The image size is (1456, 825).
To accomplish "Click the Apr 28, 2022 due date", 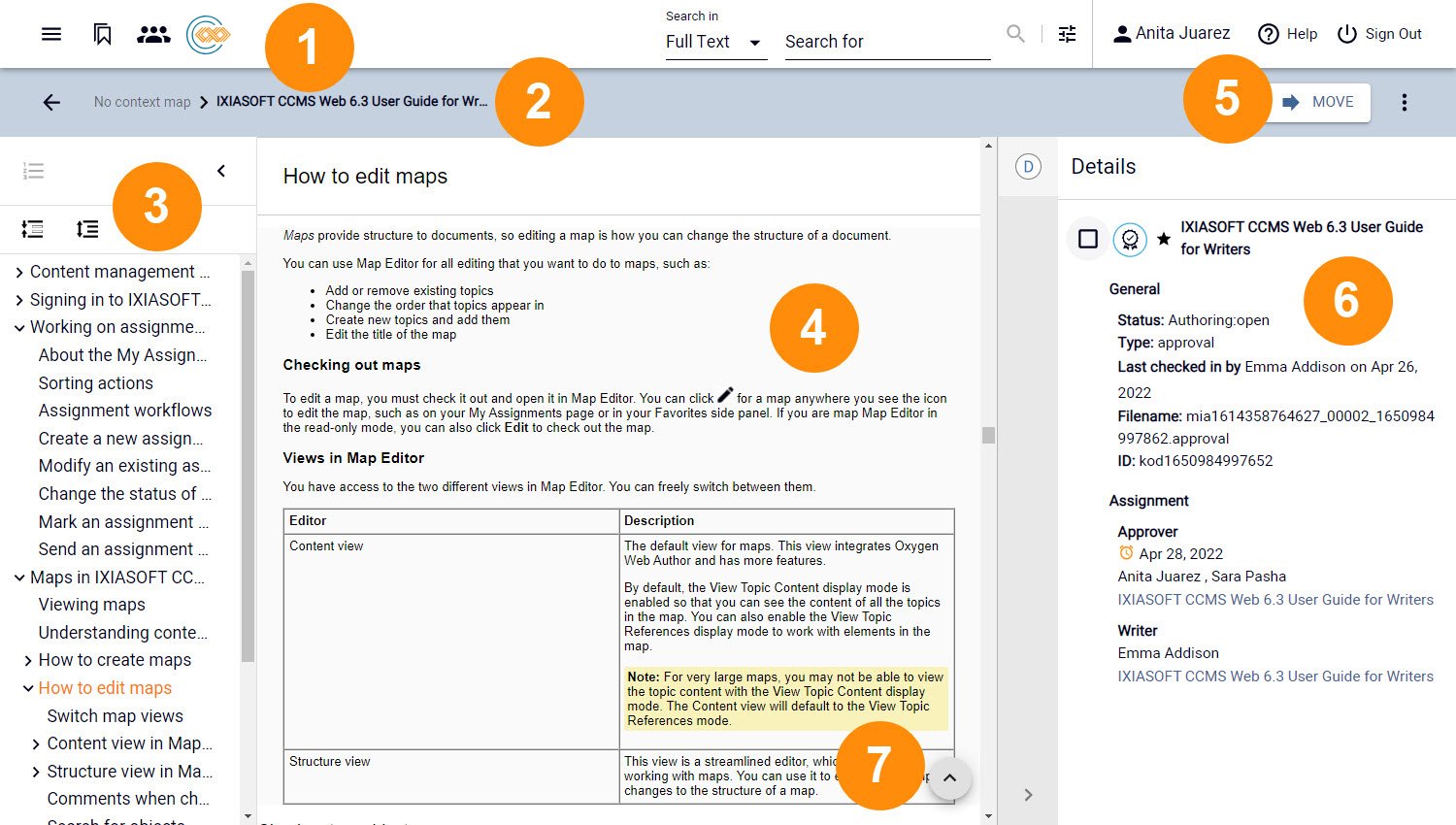I will 1180,554.
